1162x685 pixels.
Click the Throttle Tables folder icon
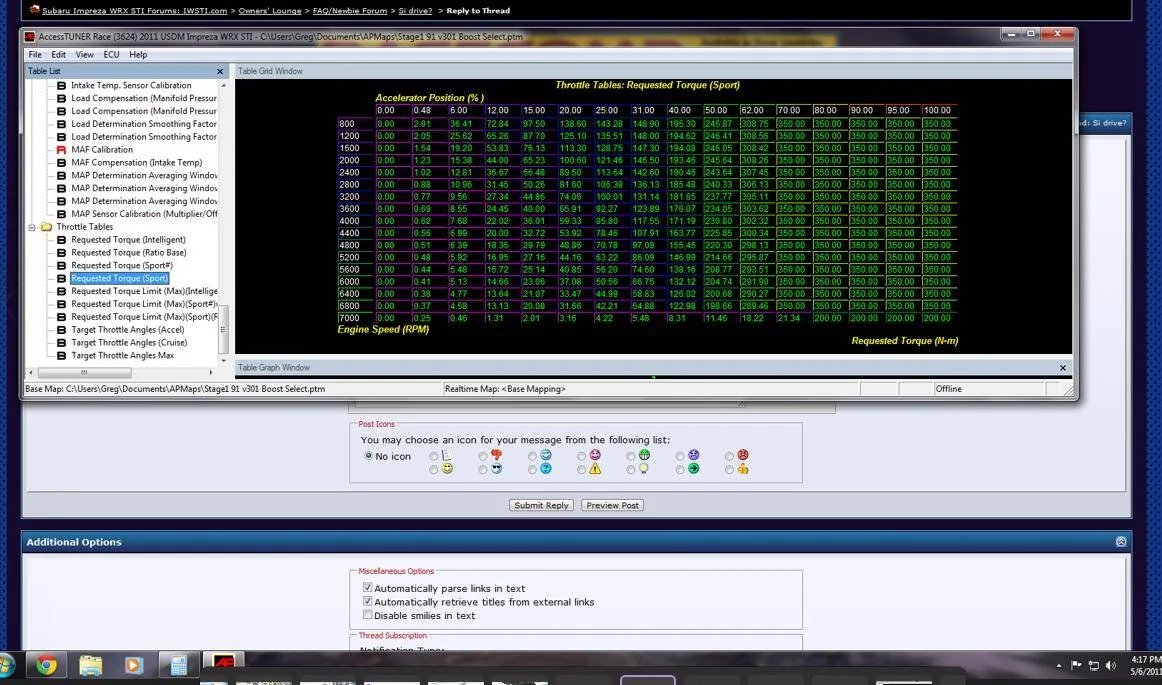point(46,227)
